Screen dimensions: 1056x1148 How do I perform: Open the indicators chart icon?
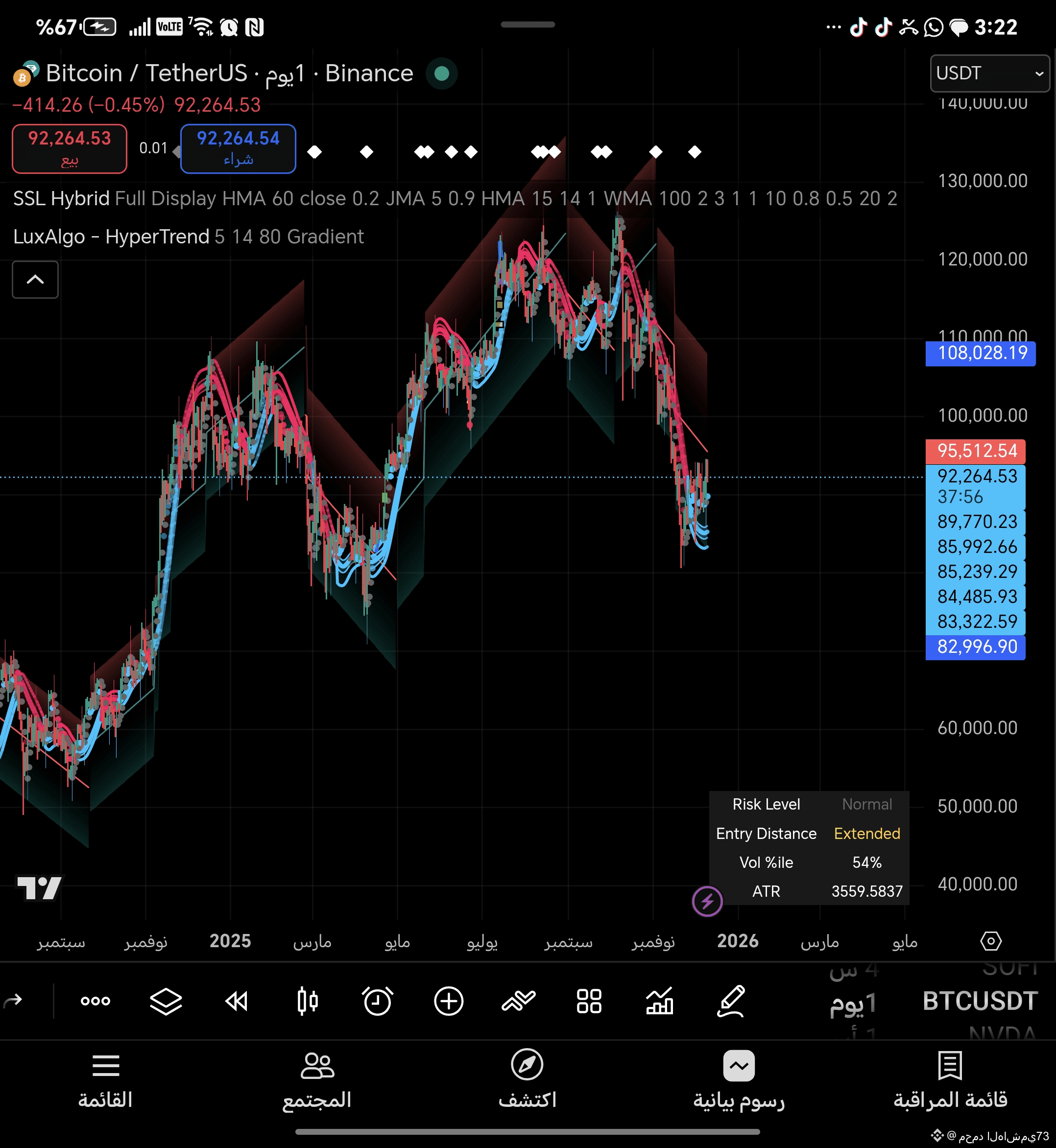tap(659, 1001)
